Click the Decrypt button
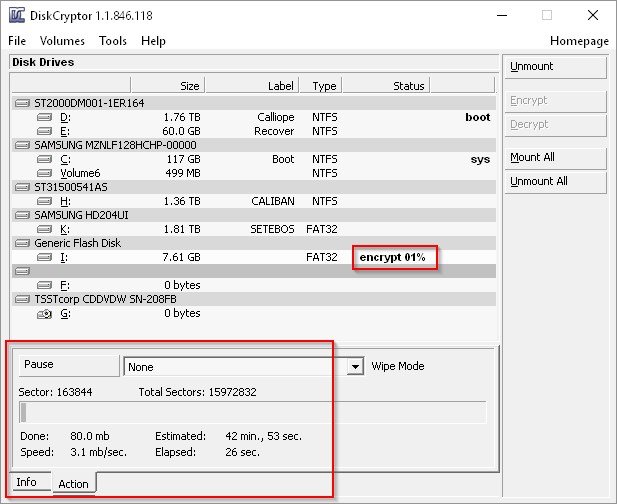The image size is (617, 504). click(x=555, y=125)
